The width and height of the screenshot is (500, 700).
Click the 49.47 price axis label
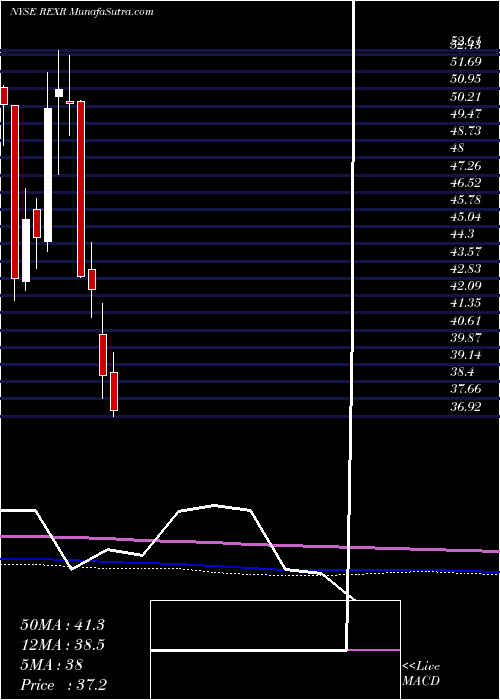click(x=465, y=114)
